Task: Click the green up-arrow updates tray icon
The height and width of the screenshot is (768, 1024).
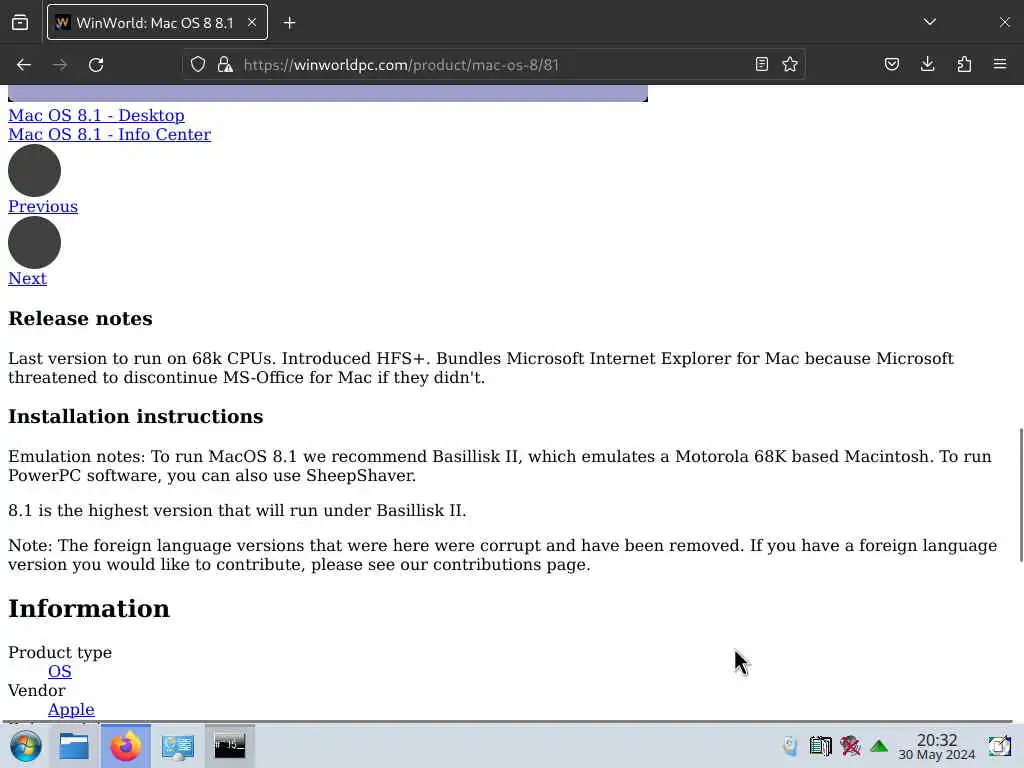Action: click(879, 746)
